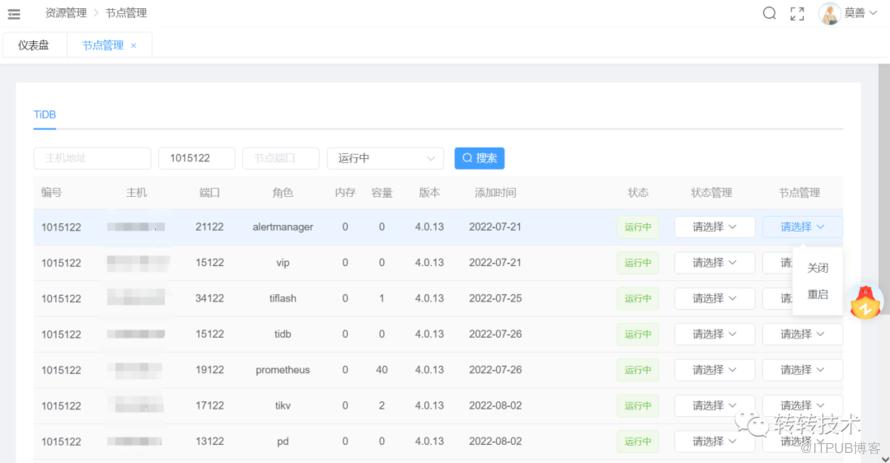The width and height of the screenshot is (890, 463).
Task: Click 运行中 status tag in tikv row
Action: [x=638, y=406]
